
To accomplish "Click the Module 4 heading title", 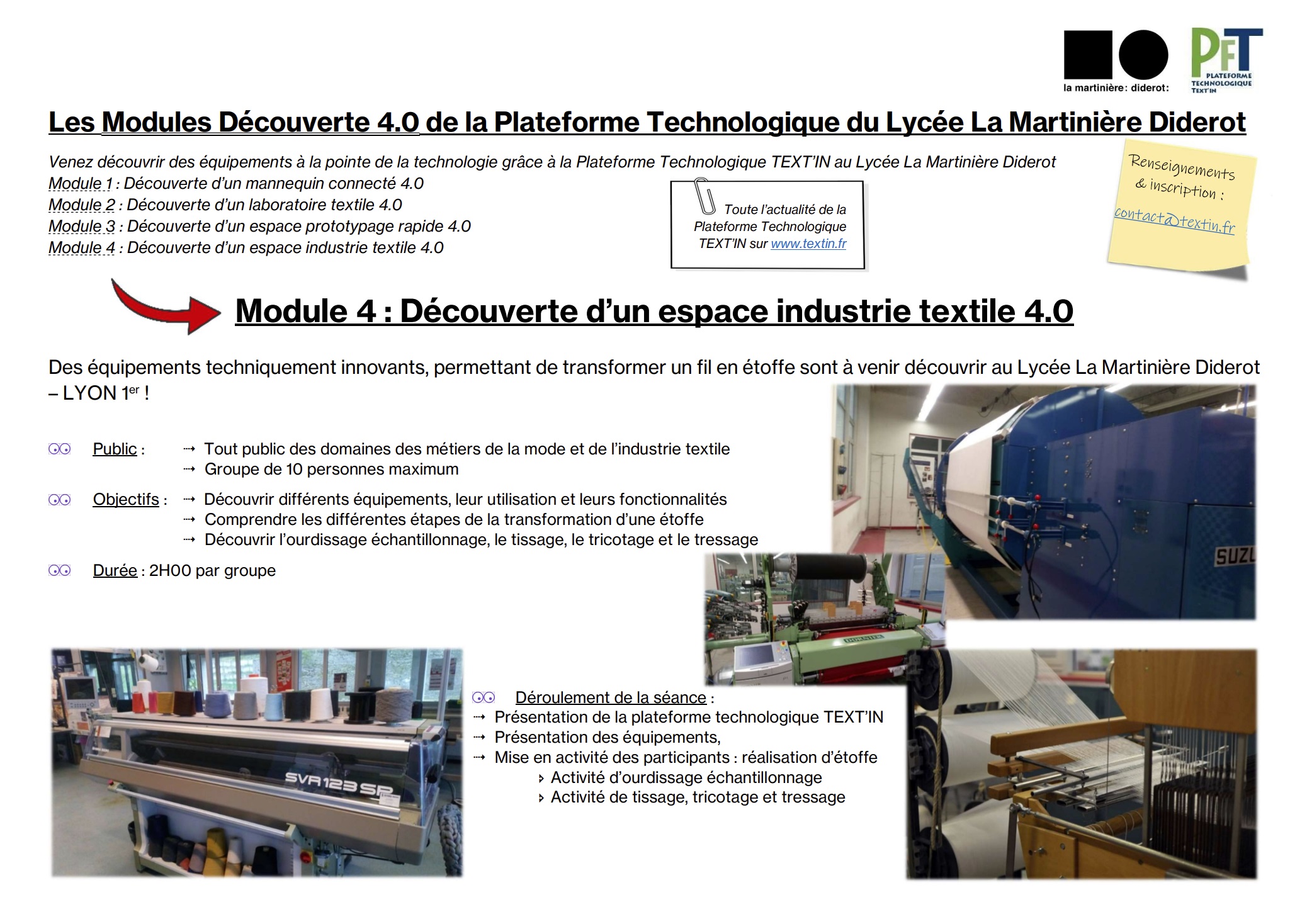I will click(654, 311).
